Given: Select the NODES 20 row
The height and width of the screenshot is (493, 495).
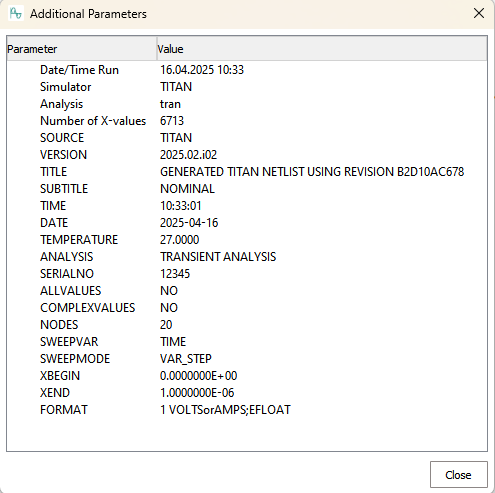Looking at the screenshot, I should click(247, 325).
